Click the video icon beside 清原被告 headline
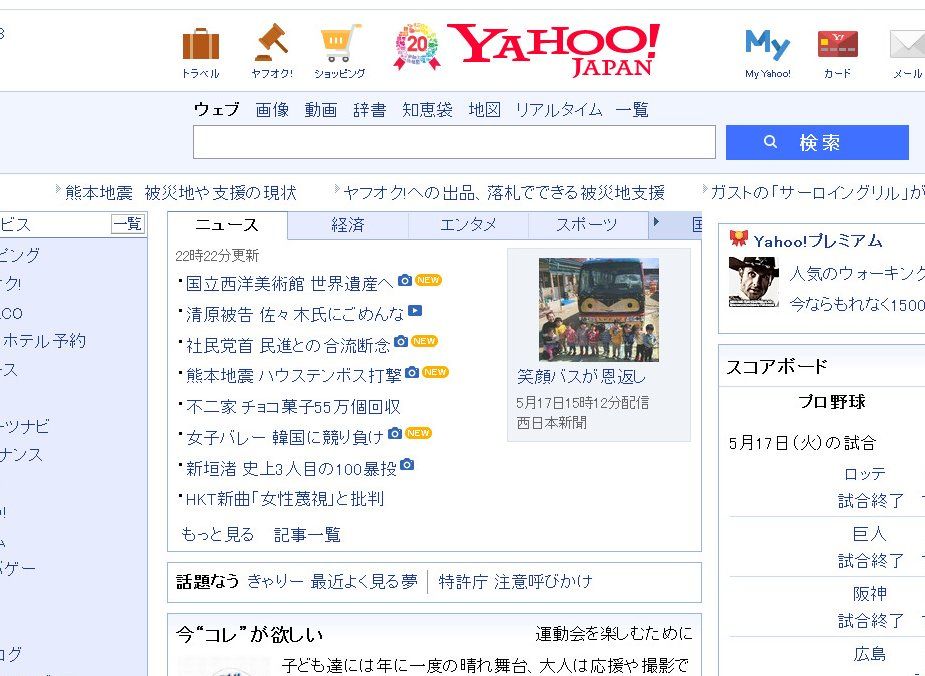 (x=415, y=310)
